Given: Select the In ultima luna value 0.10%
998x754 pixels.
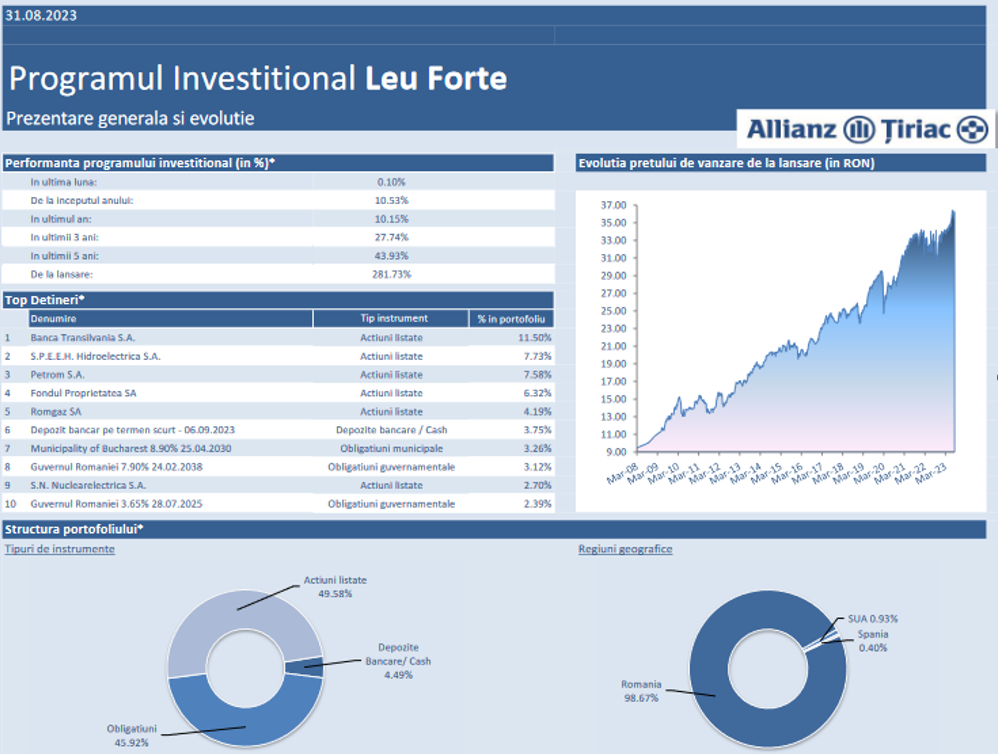Looking at the screenshot, I should pyautogui.click(x=391, y=182).
